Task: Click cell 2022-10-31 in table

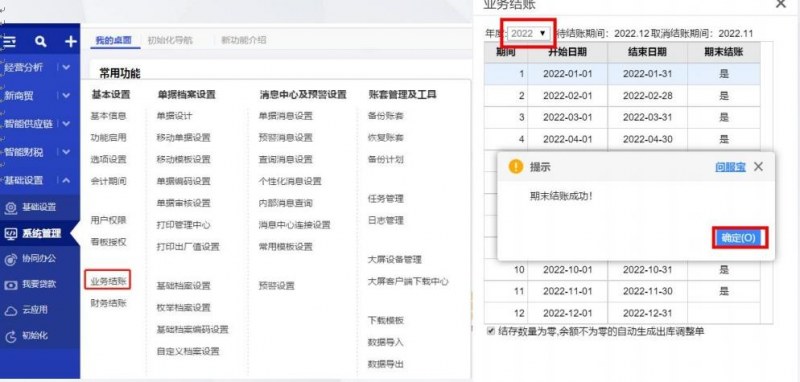Action: 647,269
